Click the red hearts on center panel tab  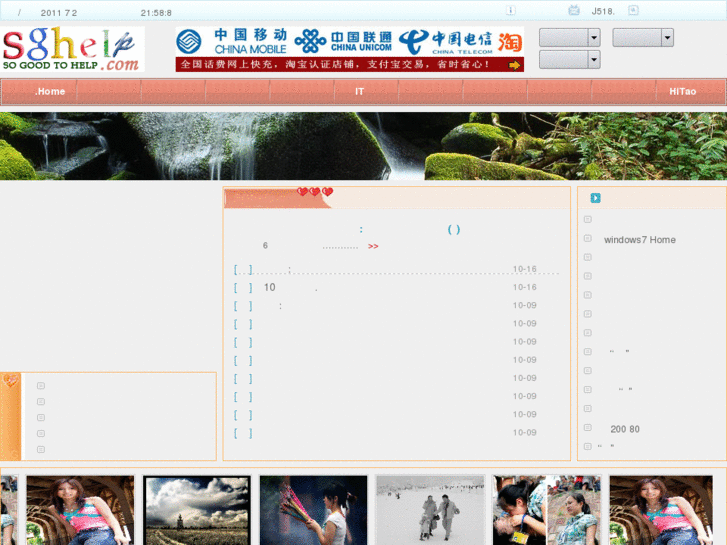[x=315, y=192]
